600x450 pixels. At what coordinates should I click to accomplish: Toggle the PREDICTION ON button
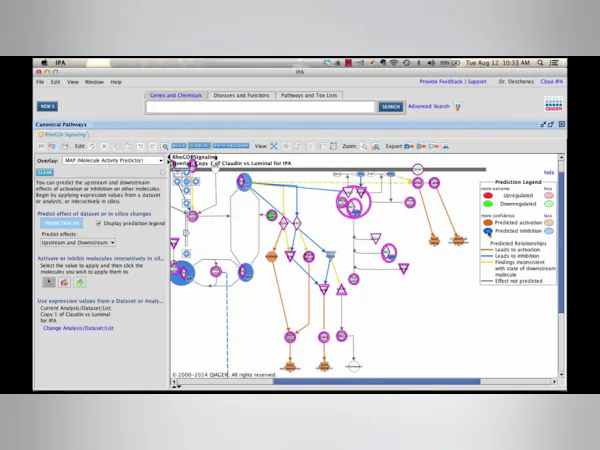click(x=62, y=223)
